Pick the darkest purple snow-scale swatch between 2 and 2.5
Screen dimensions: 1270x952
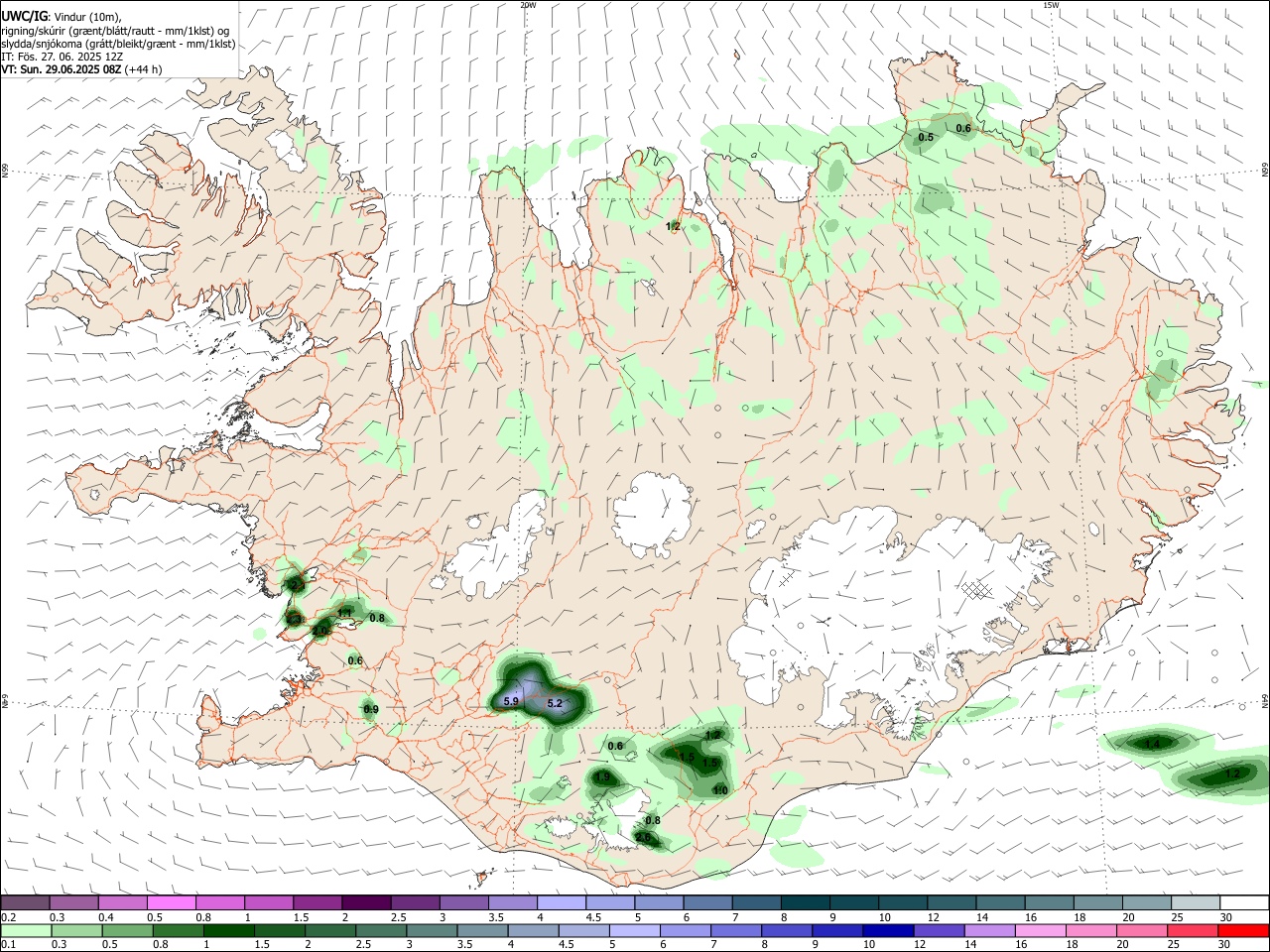coord(366,903)
